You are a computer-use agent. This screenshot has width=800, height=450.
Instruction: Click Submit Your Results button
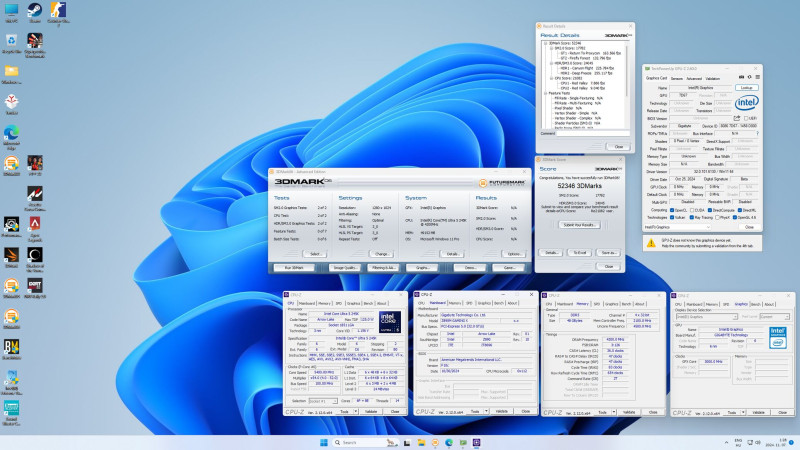point(579,224)
